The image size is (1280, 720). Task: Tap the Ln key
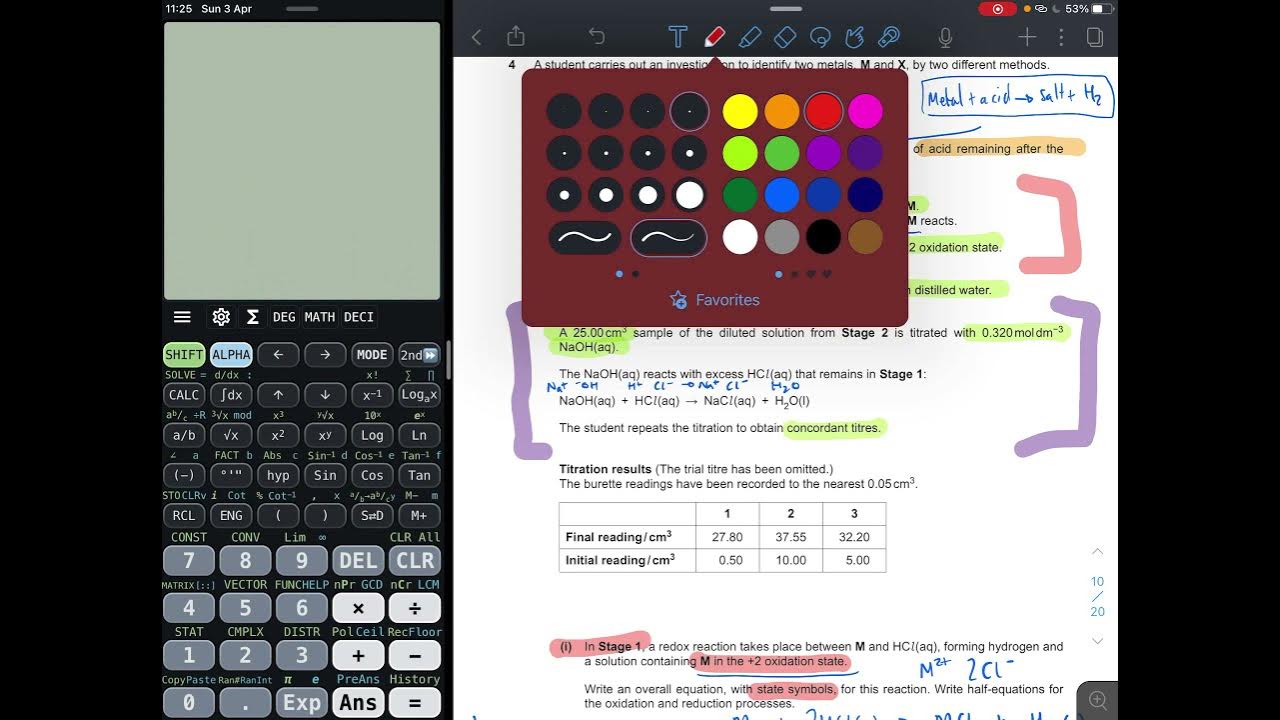[x=419, y=435]
